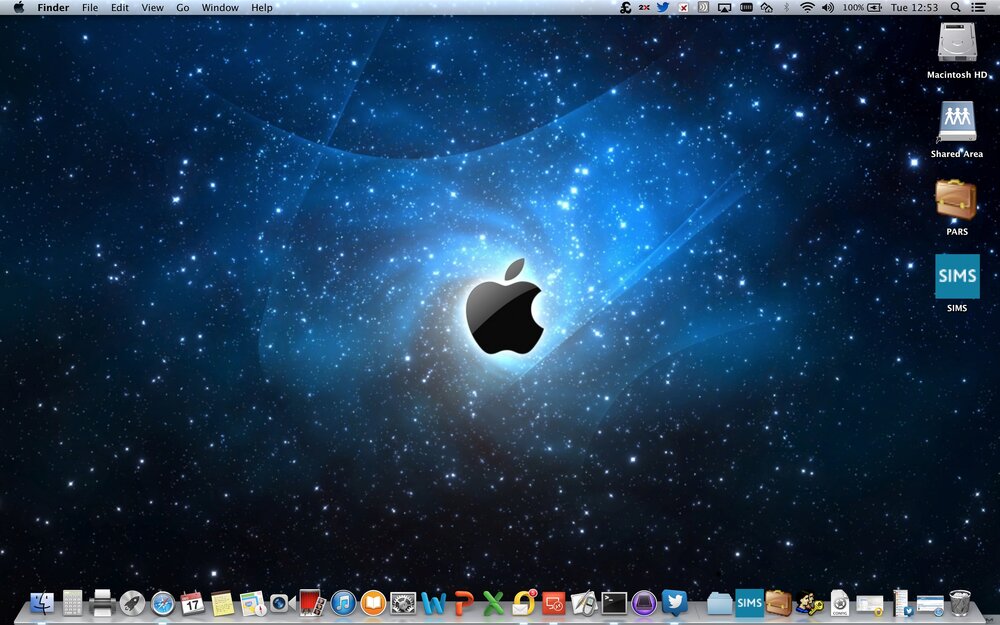Open iBooks orange icon in the Dock
The image size is (1000, 625).
point(373,603)
